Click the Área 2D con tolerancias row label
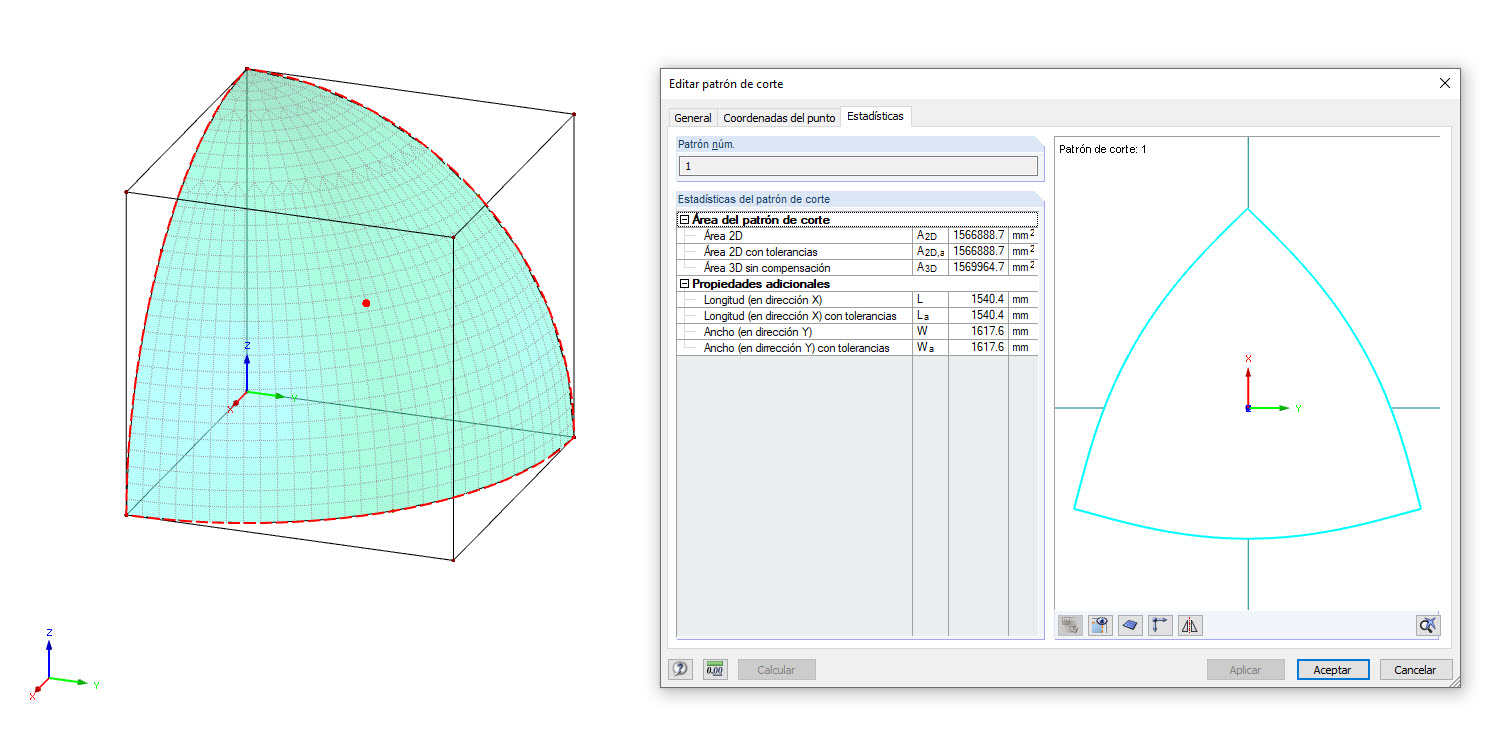Screen dimensions: 1500x729 760,252
